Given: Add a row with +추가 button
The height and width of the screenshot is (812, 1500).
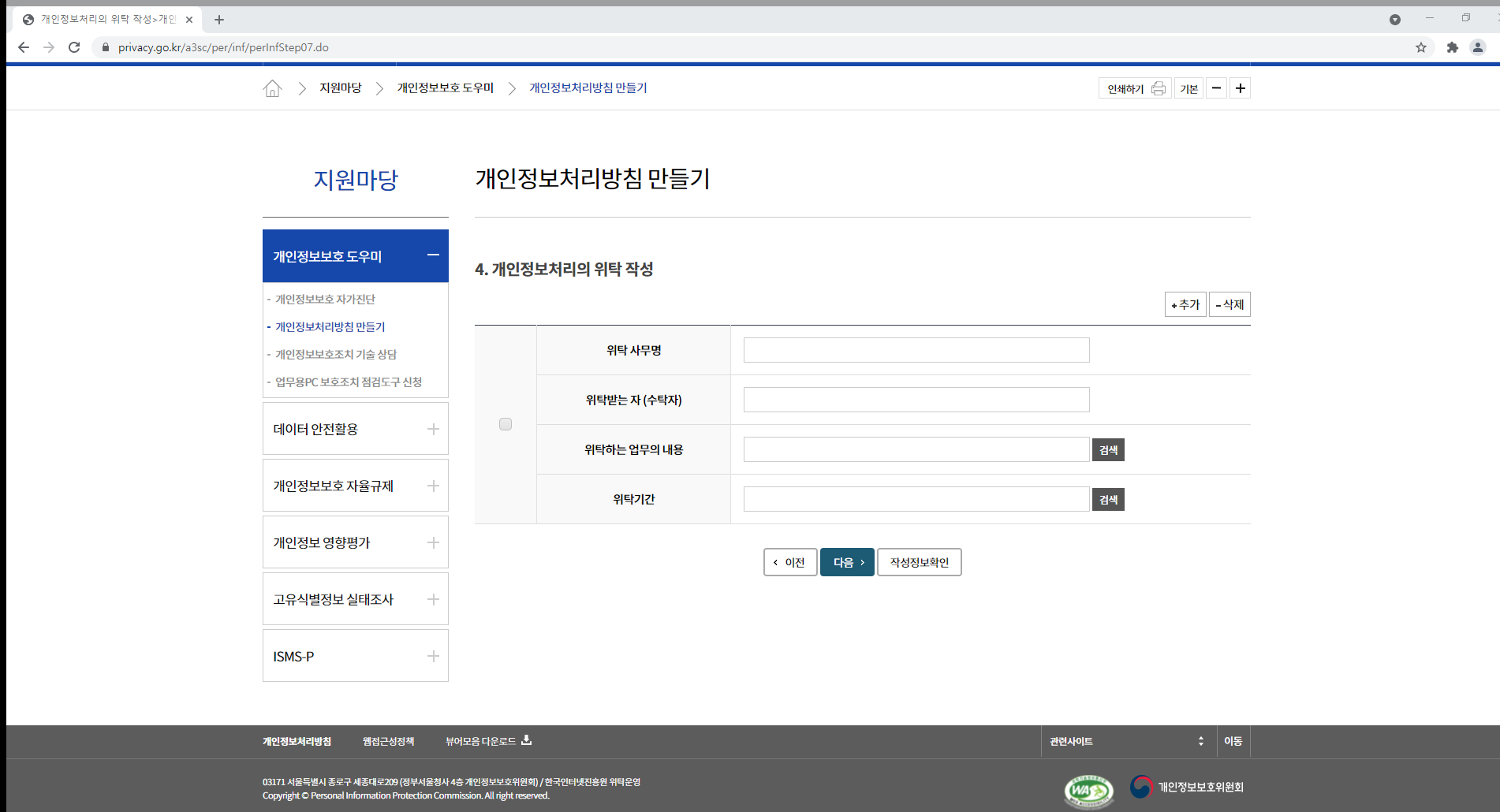Looking at the screenshot, I should [1185, 304].
